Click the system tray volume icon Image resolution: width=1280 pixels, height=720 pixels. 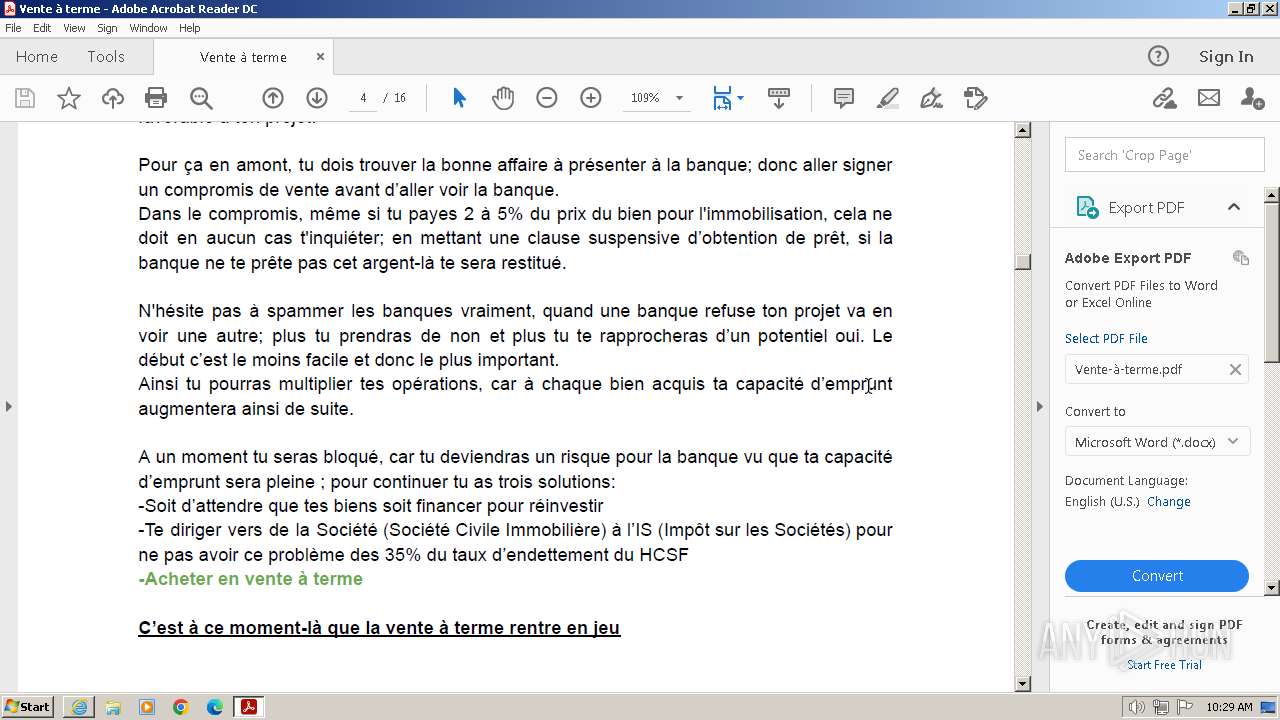point(1137,707)
